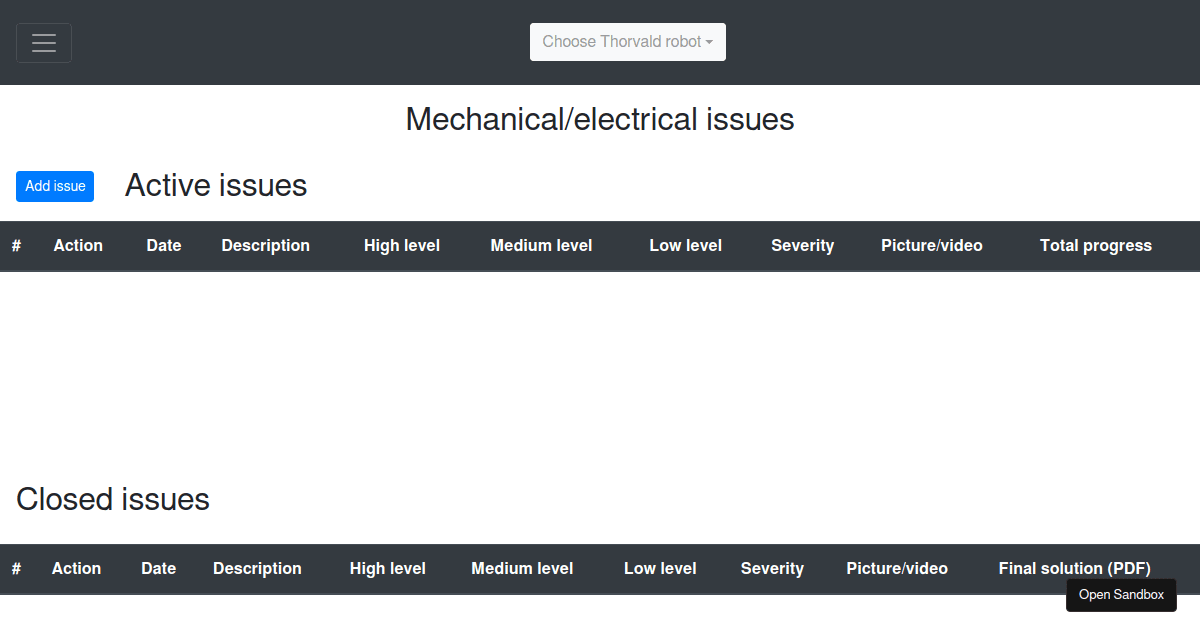Click the # header in Closed issues

click(16, 568)
